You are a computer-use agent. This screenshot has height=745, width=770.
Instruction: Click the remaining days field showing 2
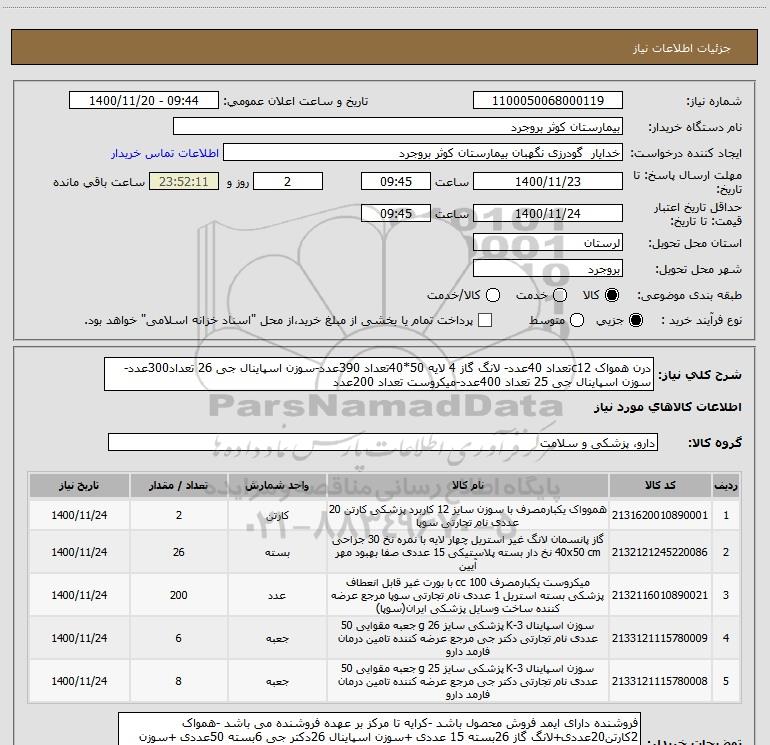(288, 181)
